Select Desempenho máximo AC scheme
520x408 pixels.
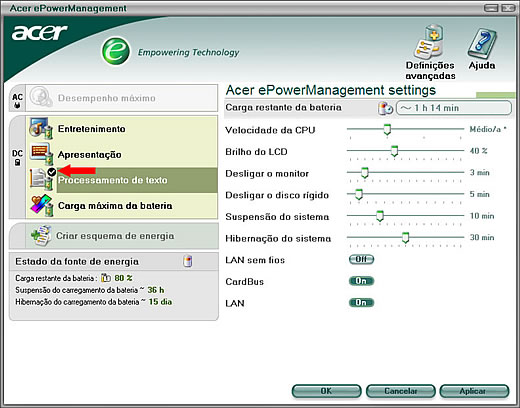coord(122,98)
